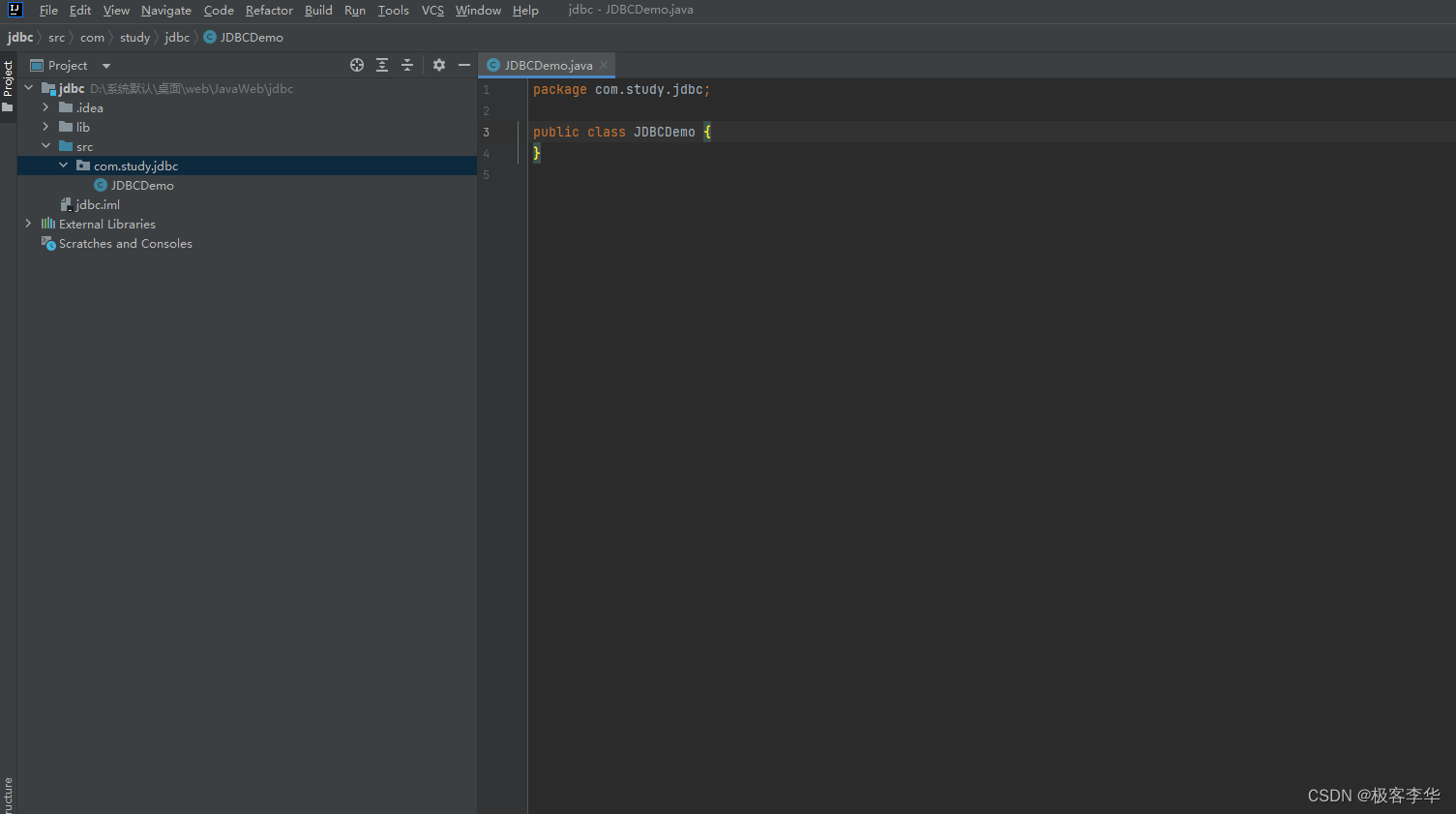Viewport: 1456px width, 814px height.
Task: Click the closing brace on line 4
Action: [537, 153]
